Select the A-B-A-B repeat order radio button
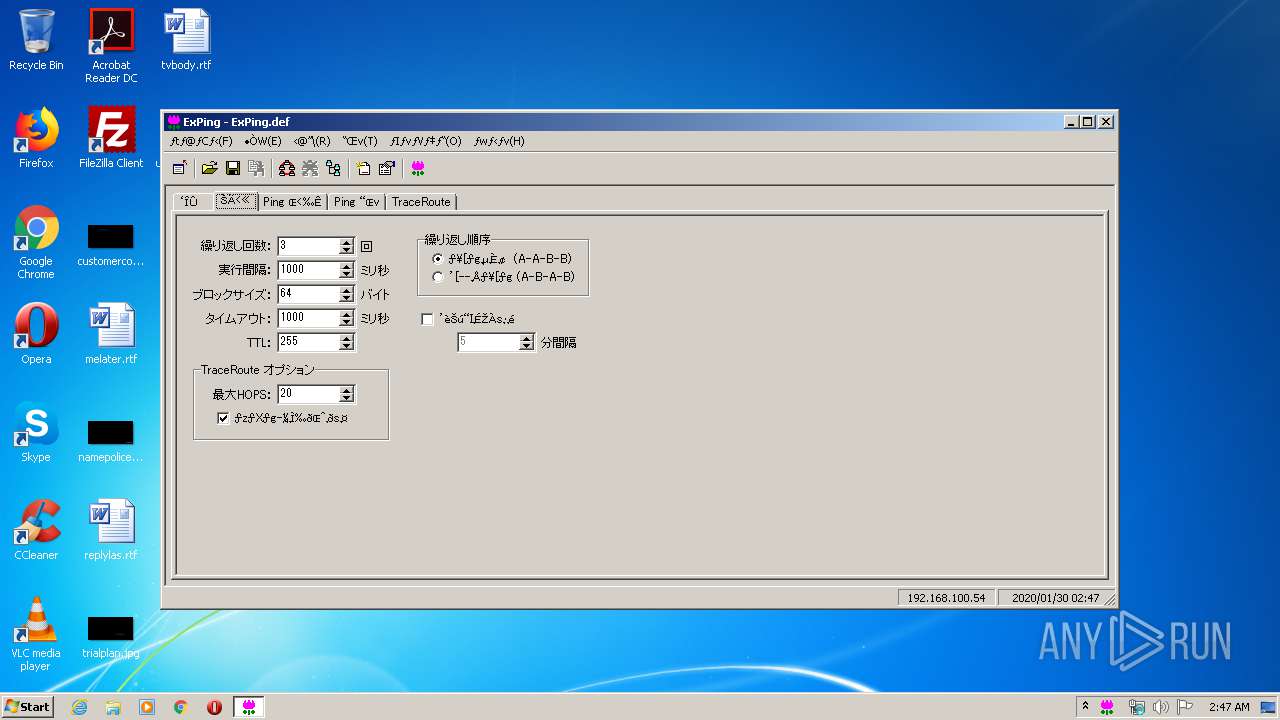The width and height of the screenshot is (1280, 720). pyautogui.click(x=438, y=276)
